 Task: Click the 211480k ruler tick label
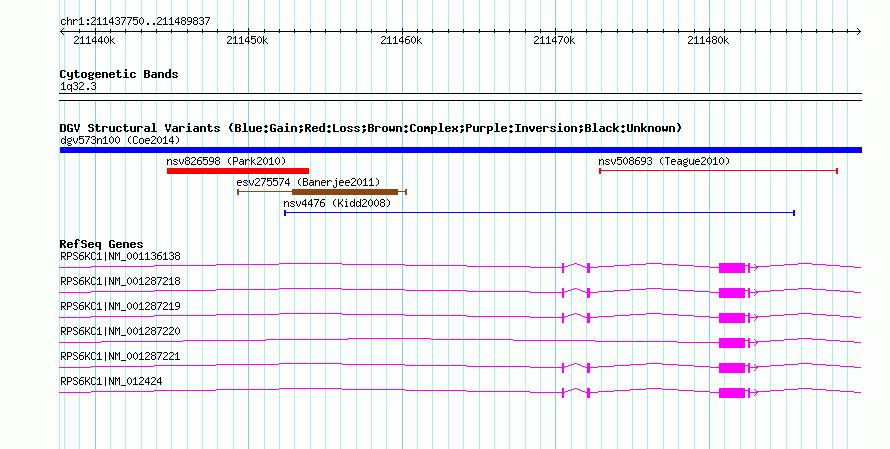[708, 40]
